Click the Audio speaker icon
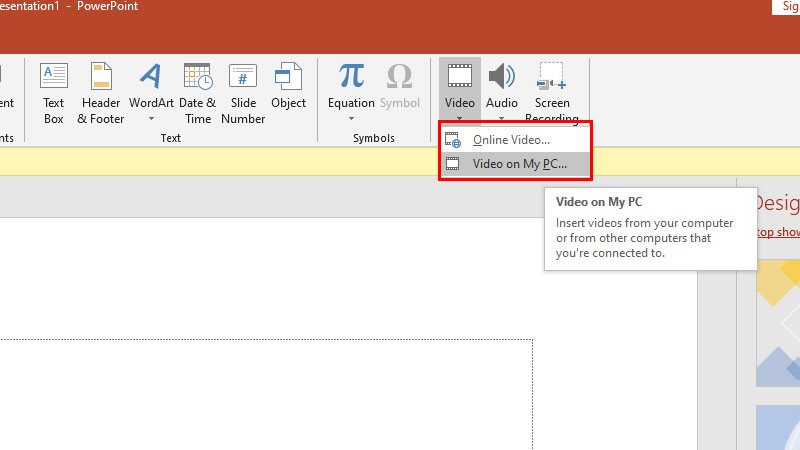Viewport: 800px width, 450px height. click(502, 76)
